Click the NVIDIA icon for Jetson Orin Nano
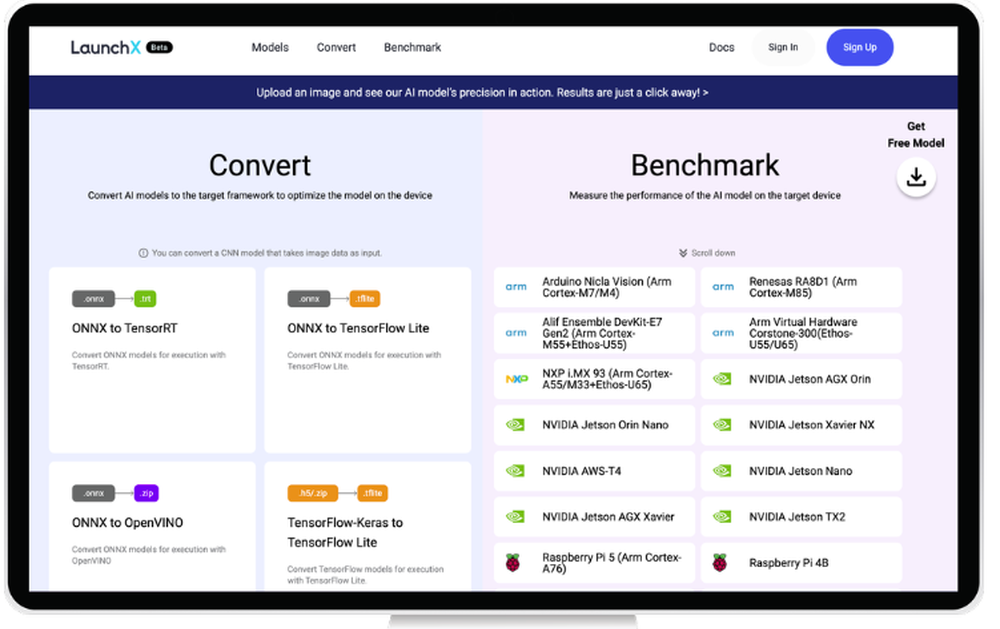 pos(515,425)
